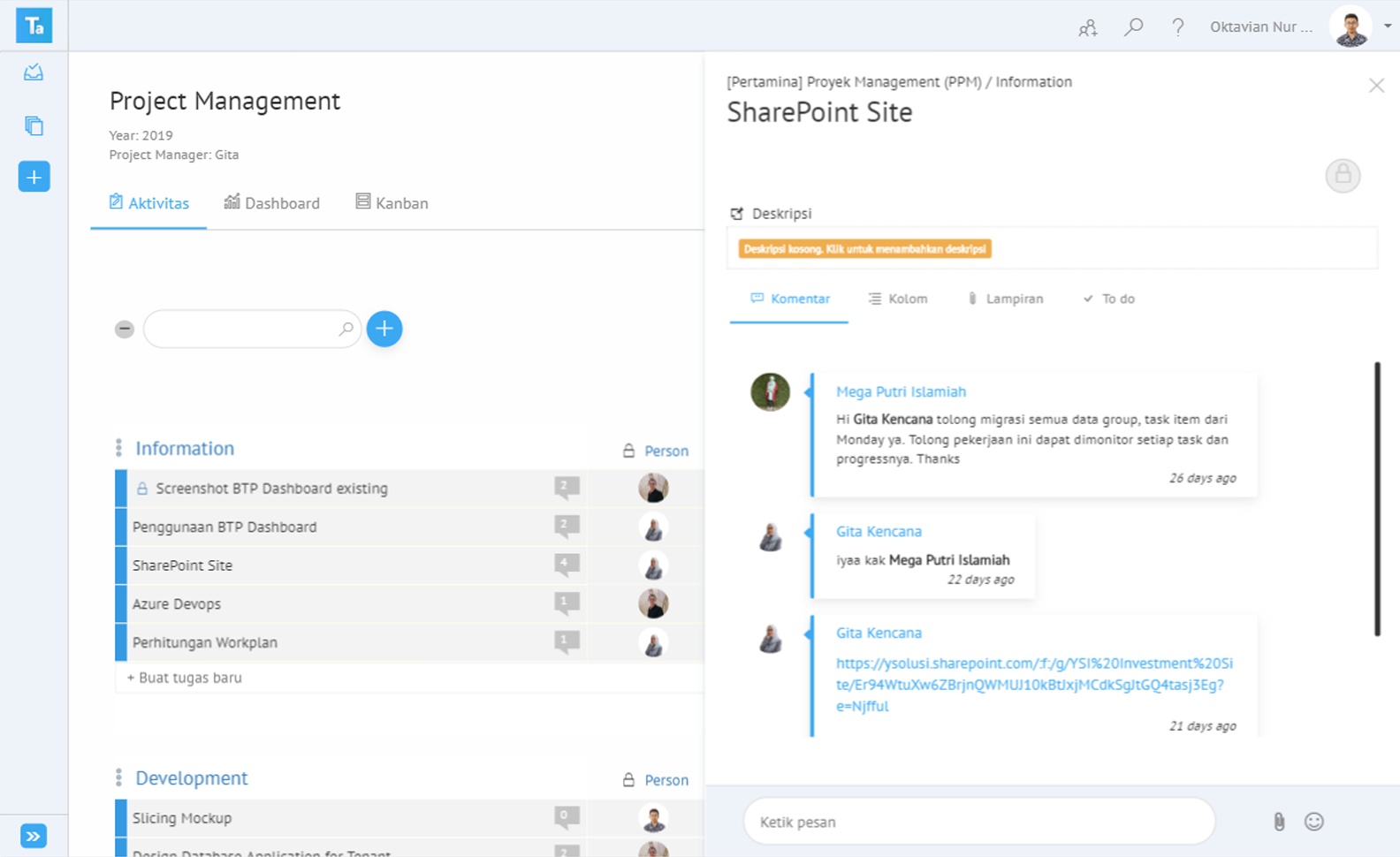The width and height of the screenshot is (1400, 857).
Task: Collapse groups with the minus circle button
Action: [125, 330]
